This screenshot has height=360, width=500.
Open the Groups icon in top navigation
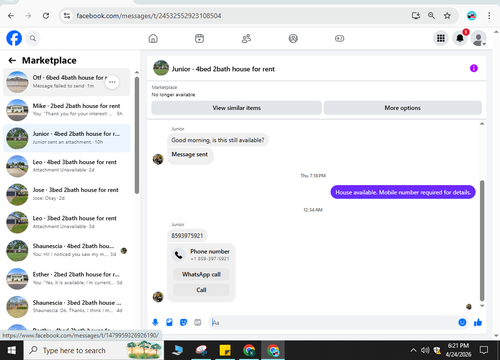coord(293,39)
